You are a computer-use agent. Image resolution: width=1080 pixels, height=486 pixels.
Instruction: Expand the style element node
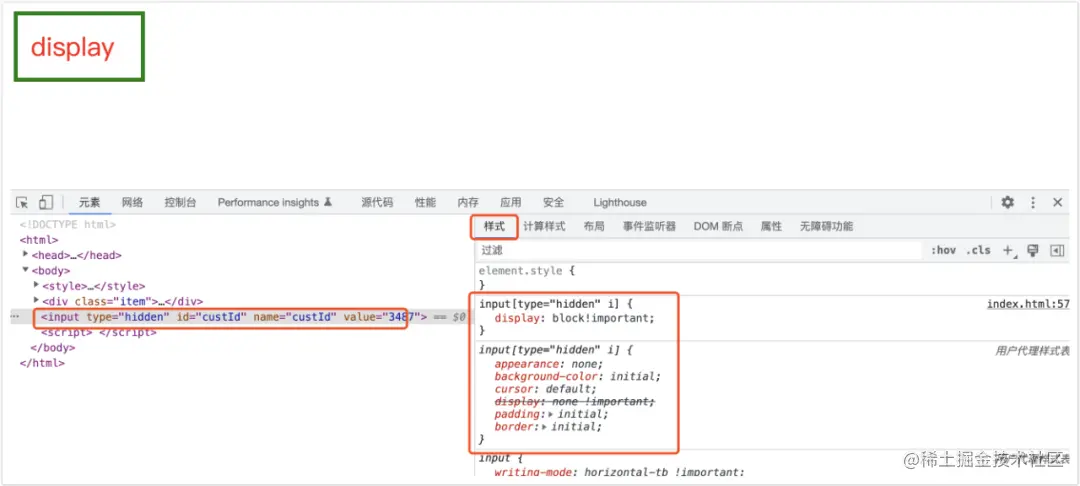pos(36,286)
